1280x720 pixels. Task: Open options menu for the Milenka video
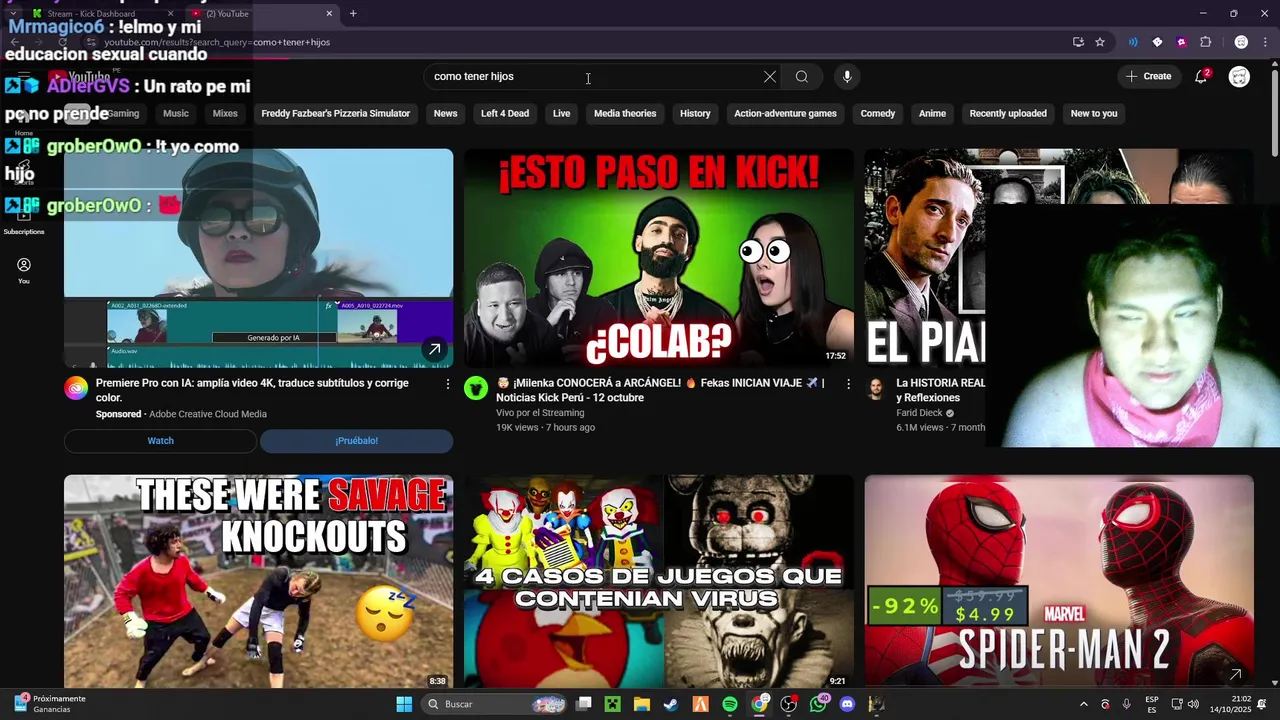pos(848,384)
